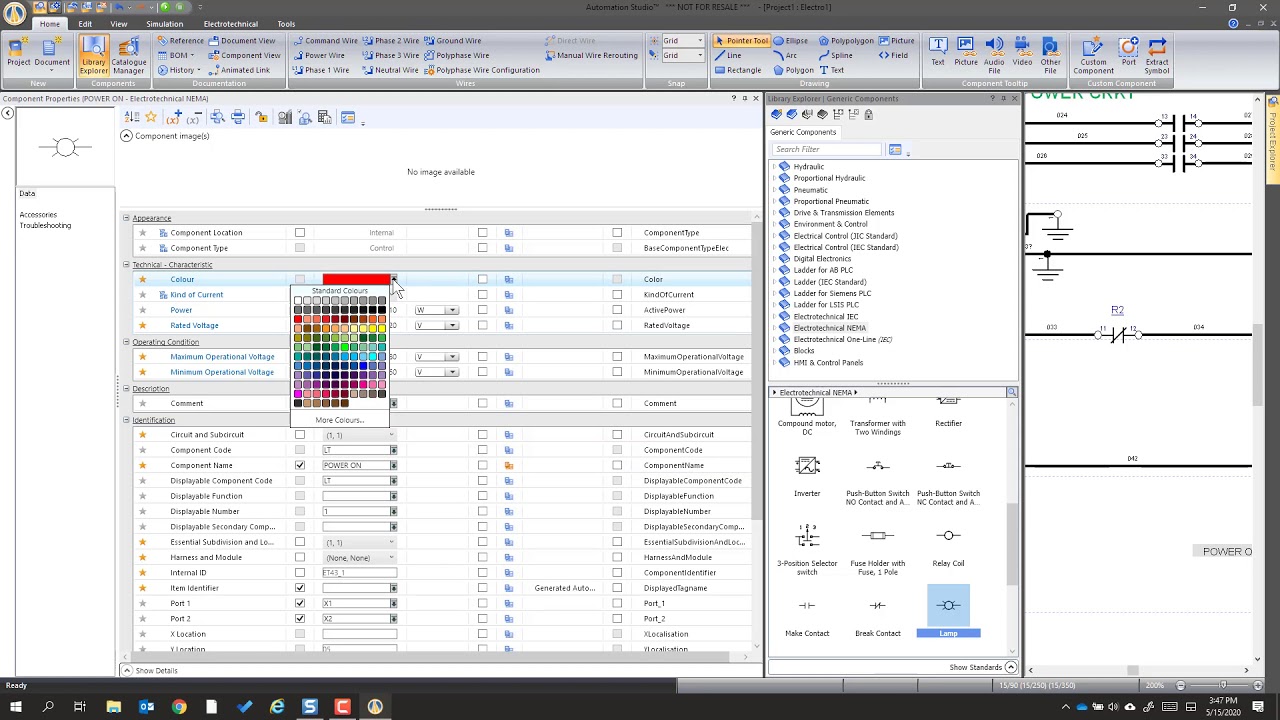Toggle Item Identifier checkbox

point(300,588)
